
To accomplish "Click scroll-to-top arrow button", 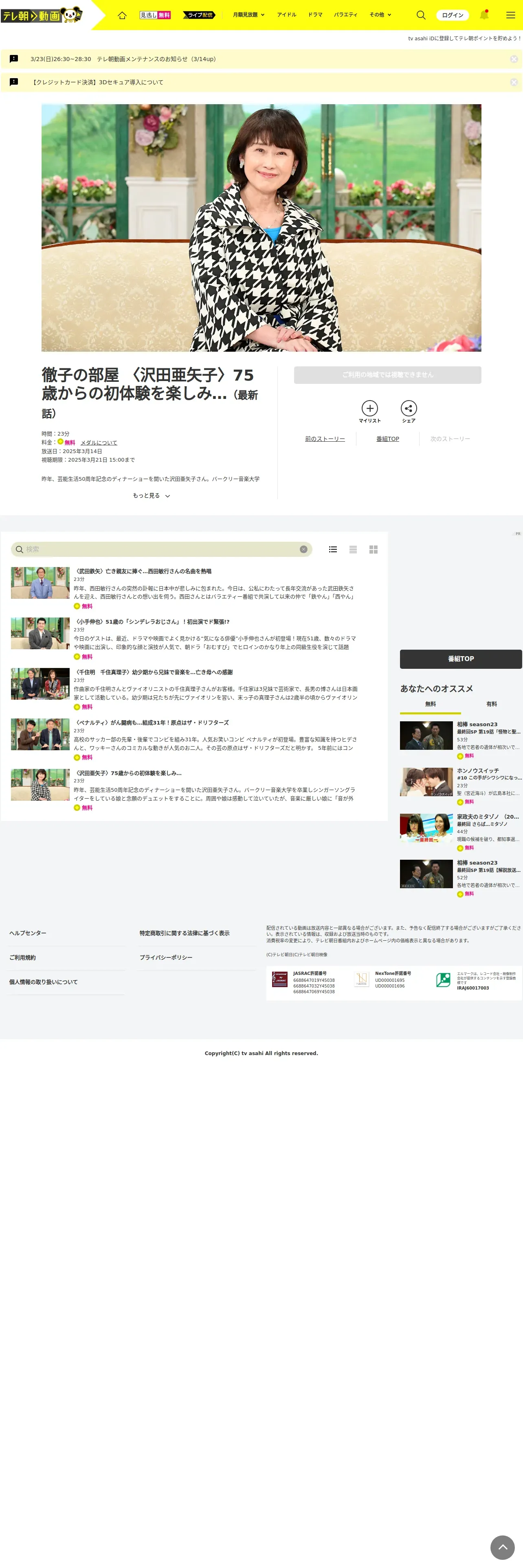I will pyautogui.click(x=503, y=1547).
